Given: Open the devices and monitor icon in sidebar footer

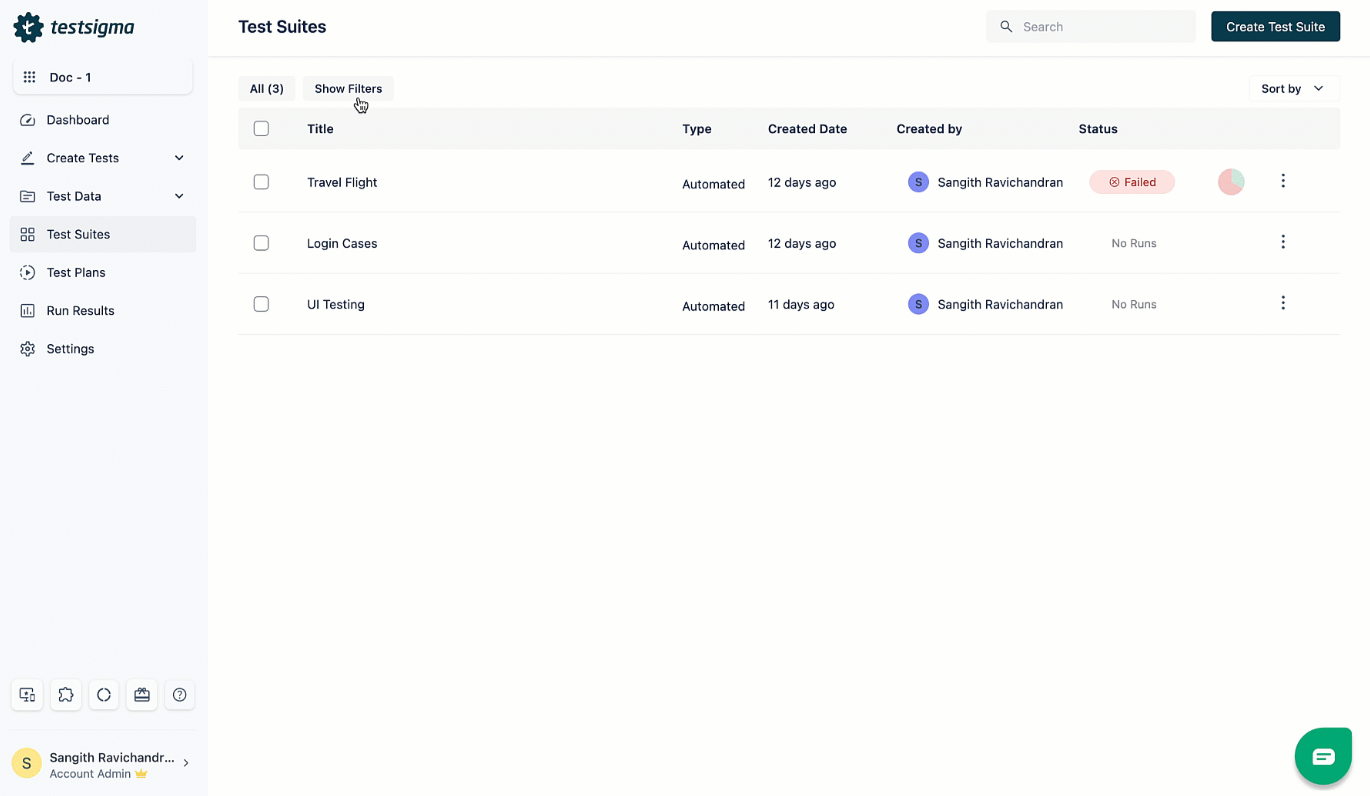Looking at the screenshot, I should [x=27, y=695].
